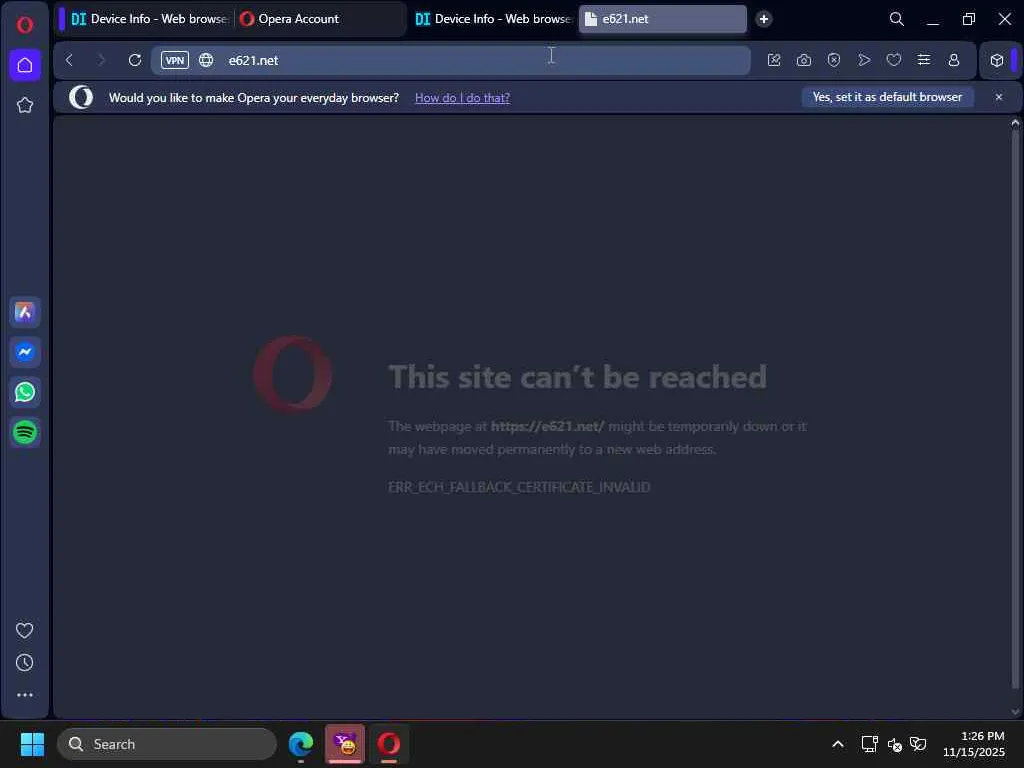Launch Aria AI from the sidebar
This screenshot has width=1024, height=768.
[25, 312]
